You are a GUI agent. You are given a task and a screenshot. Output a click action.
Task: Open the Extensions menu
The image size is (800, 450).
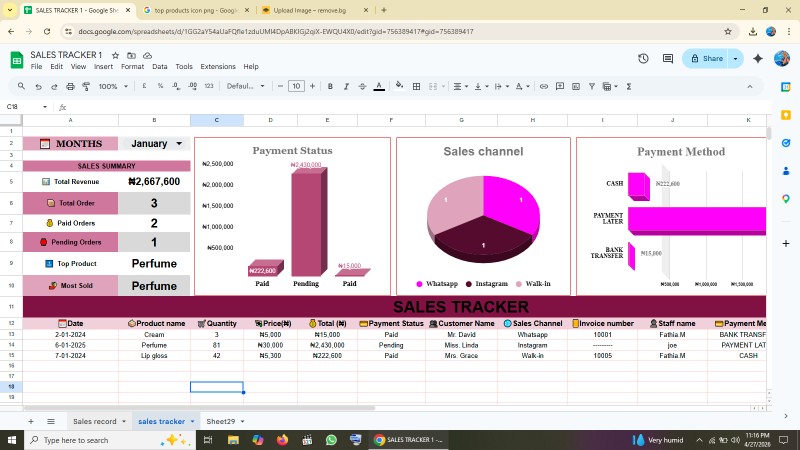[218, 66]
